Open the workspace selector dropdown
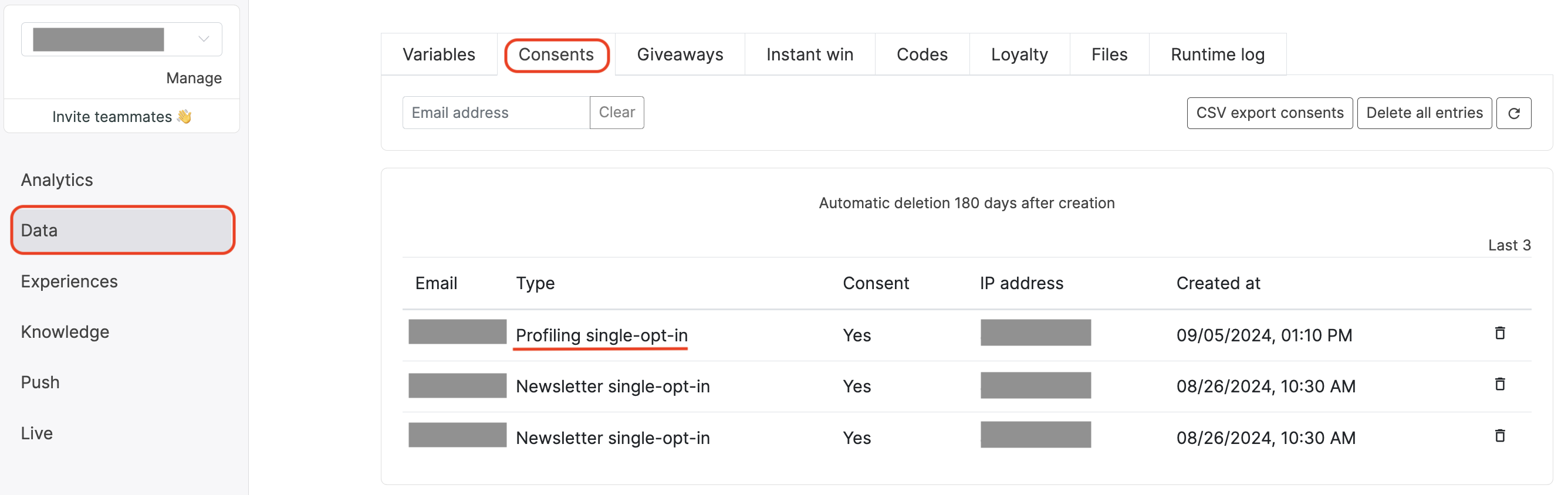This screenshot has width=1568, height=495. pos(203,38)
